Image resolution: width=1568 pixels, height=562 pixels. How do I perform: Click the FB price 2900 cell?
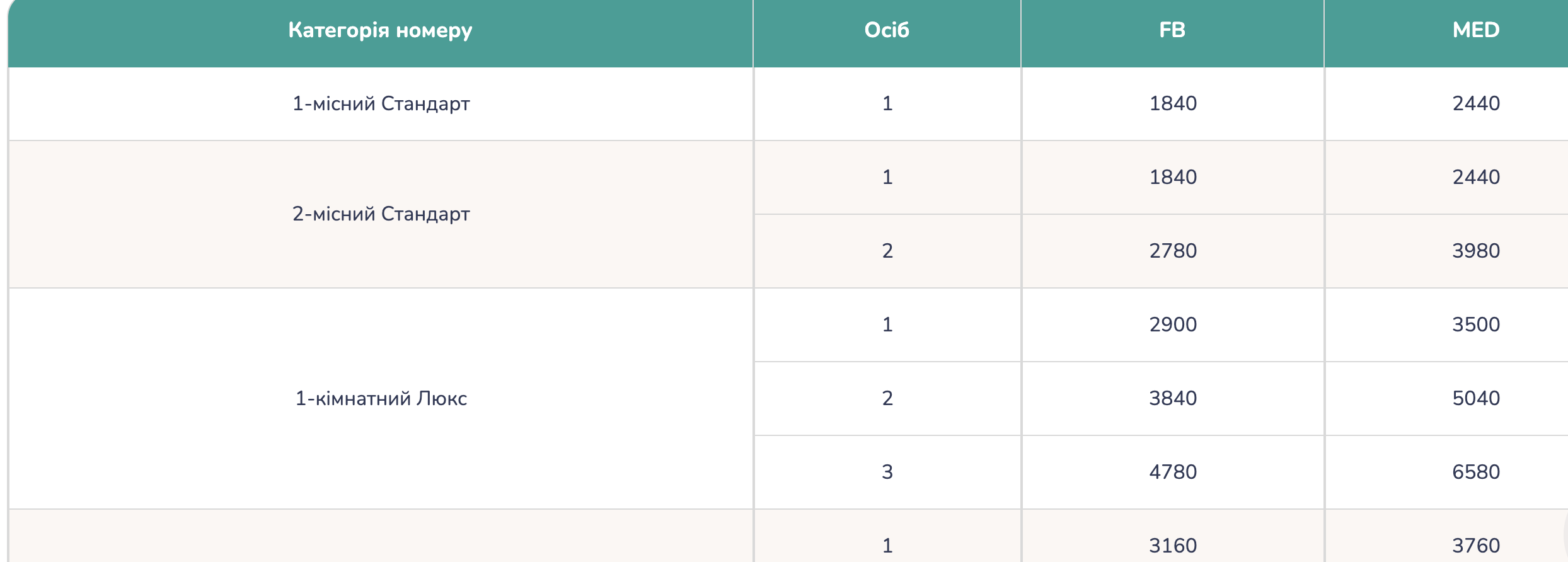pos(1172,324)
